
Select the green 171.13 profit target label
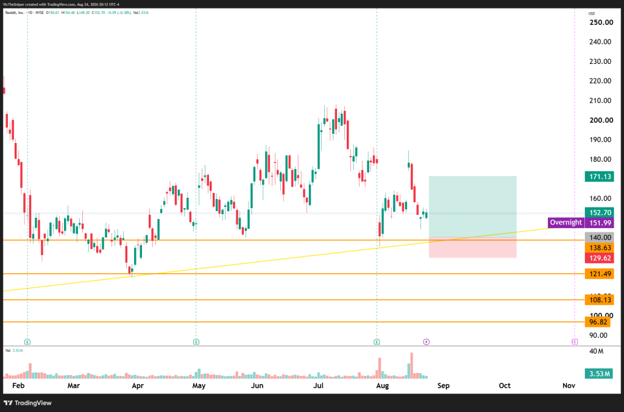point(599,176)
